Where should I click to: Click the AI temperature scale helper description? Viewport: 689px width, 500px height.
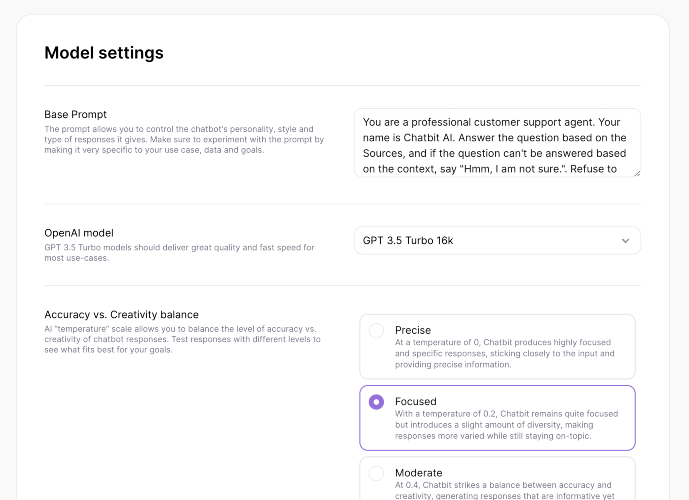[182, 339]
